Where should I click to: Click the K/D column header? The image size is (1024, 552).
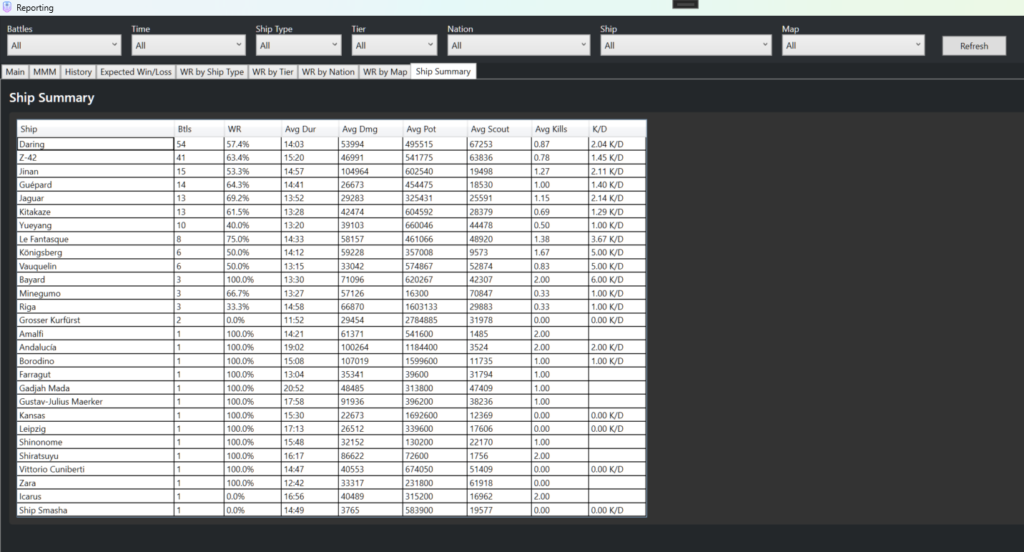pyautogui.click(x=600, y=129)
